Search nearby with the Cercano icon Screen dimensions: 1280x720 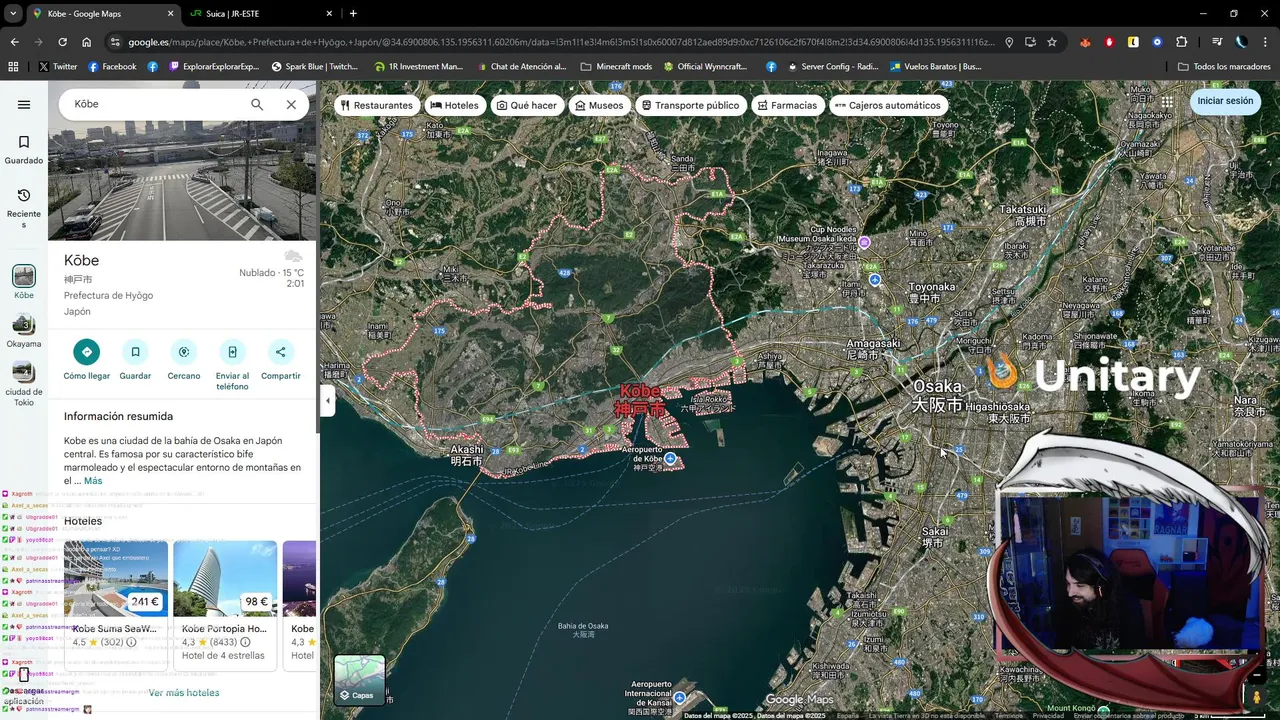(x=184, y=352)
